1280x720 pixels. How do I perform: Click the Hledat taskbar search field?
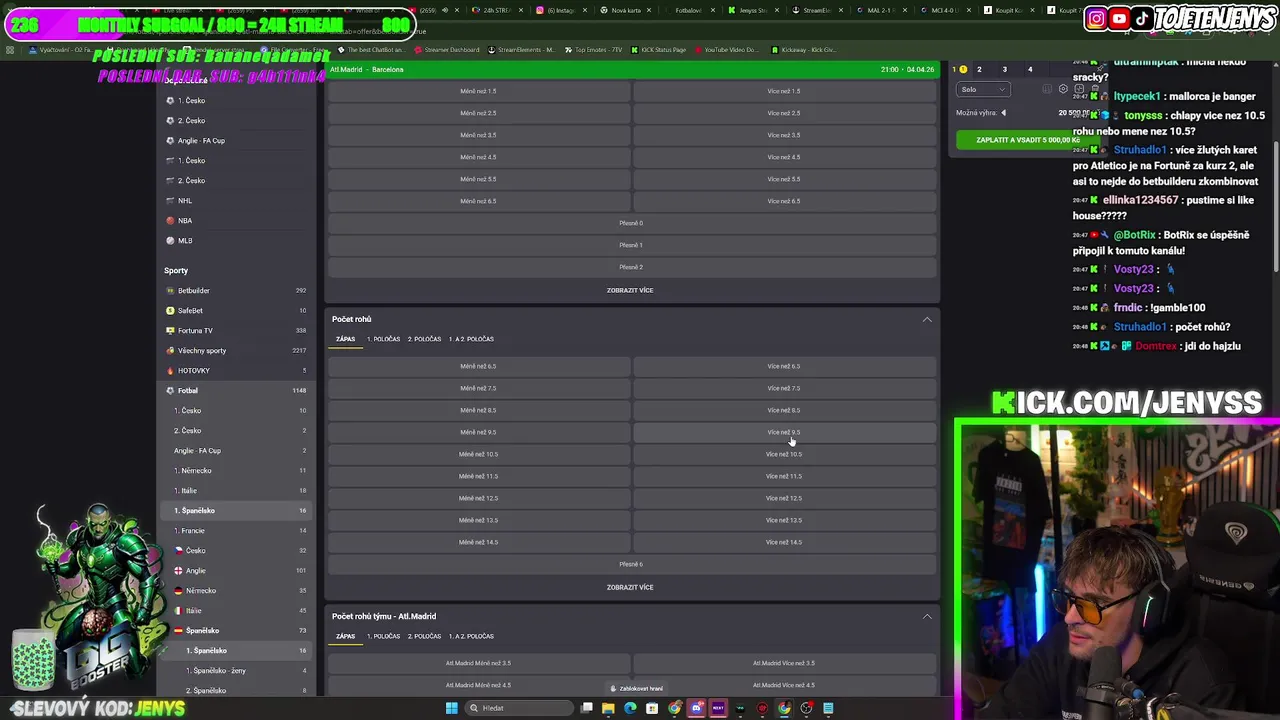pos(518,708)
